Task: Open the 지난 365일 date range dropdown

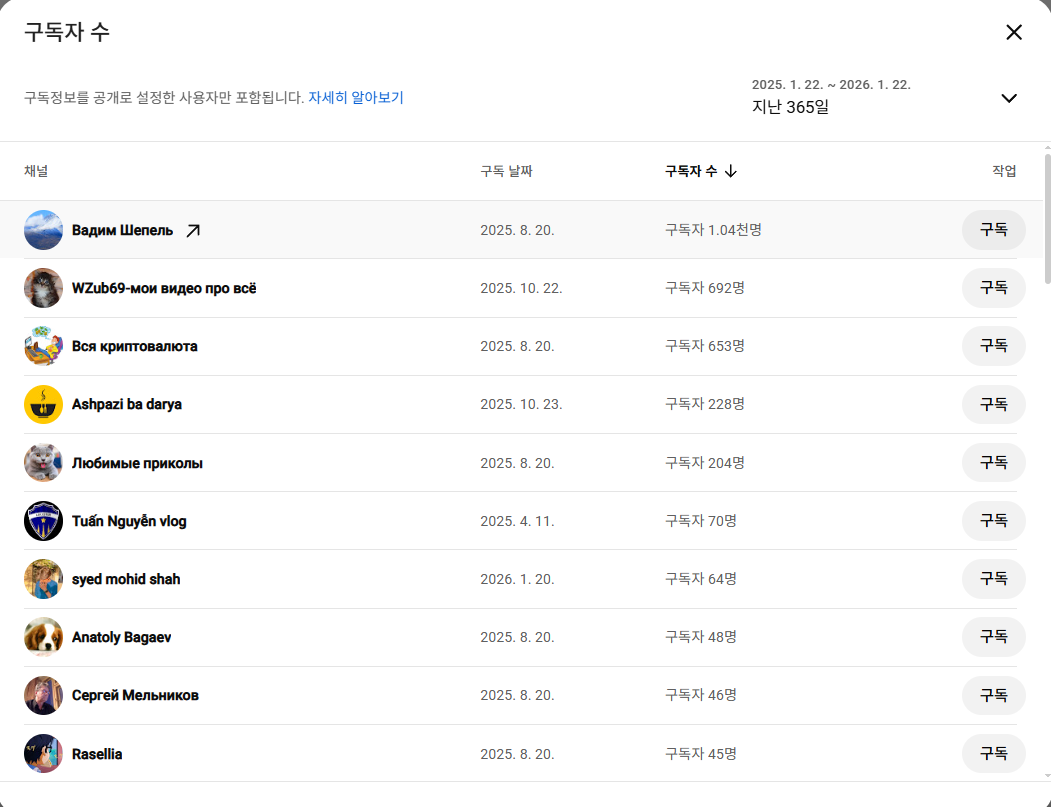Action: [1009, 98]
